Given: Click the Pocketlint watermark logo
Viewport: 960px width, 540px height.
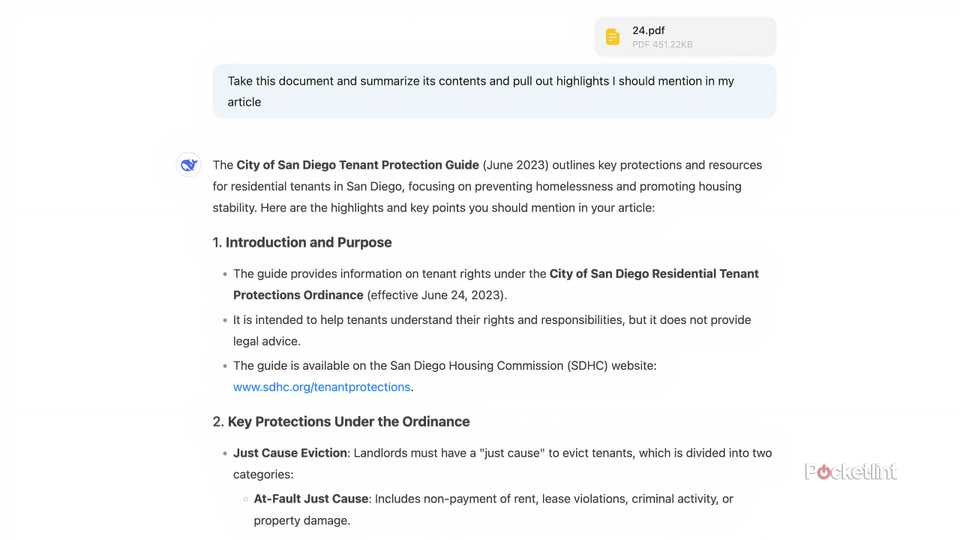Looking at the screenshot, I should tap(851, 472).
